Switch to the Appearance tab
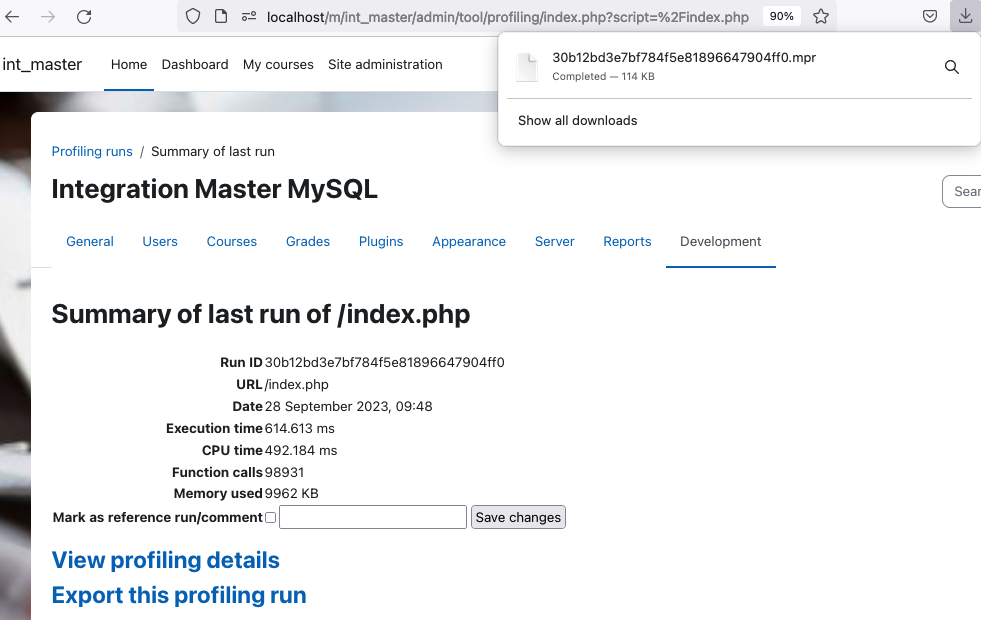The image size is (981, 620). click(469, 241)
